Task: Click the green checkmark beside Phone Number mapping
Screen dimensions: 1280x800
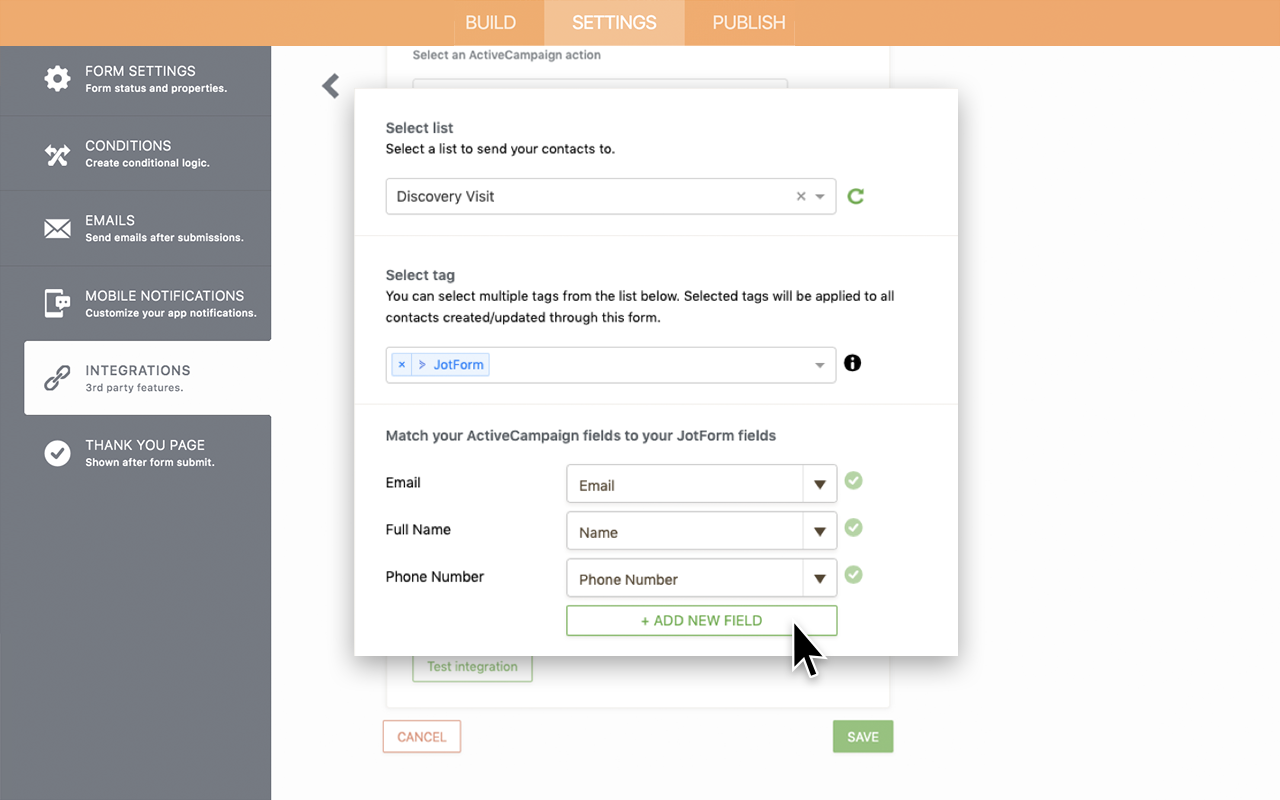Action: pos(853,575)
